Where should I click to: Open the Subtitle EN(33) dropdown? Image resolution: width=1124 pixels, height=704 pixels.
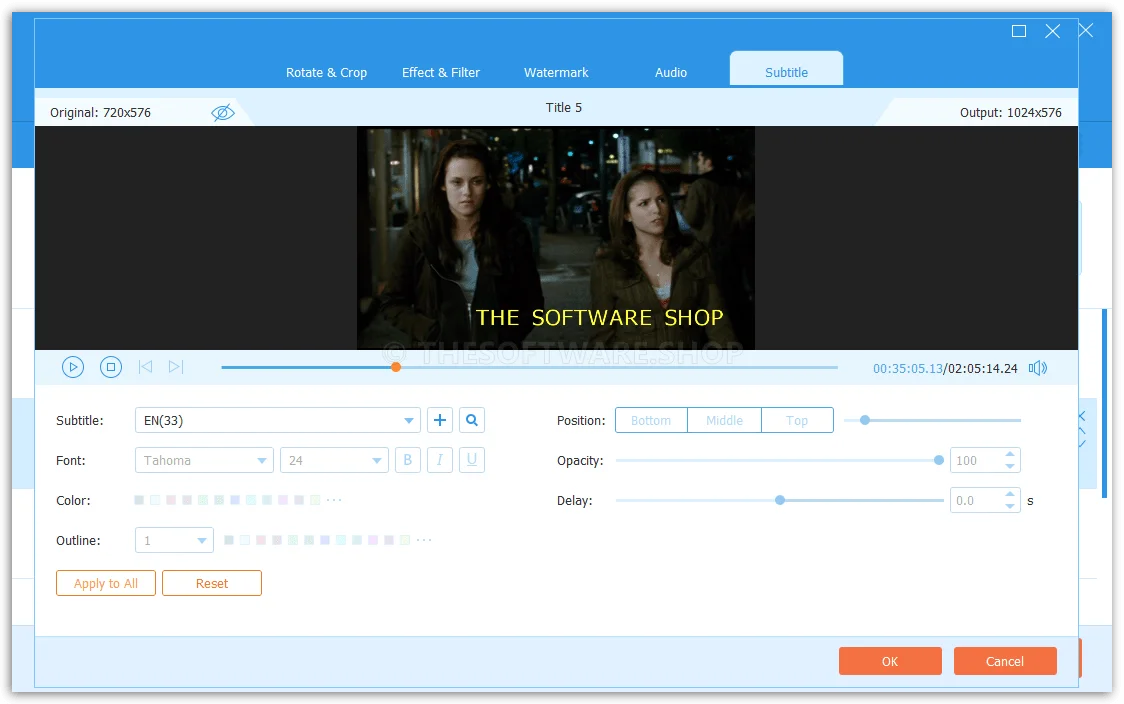277,420
